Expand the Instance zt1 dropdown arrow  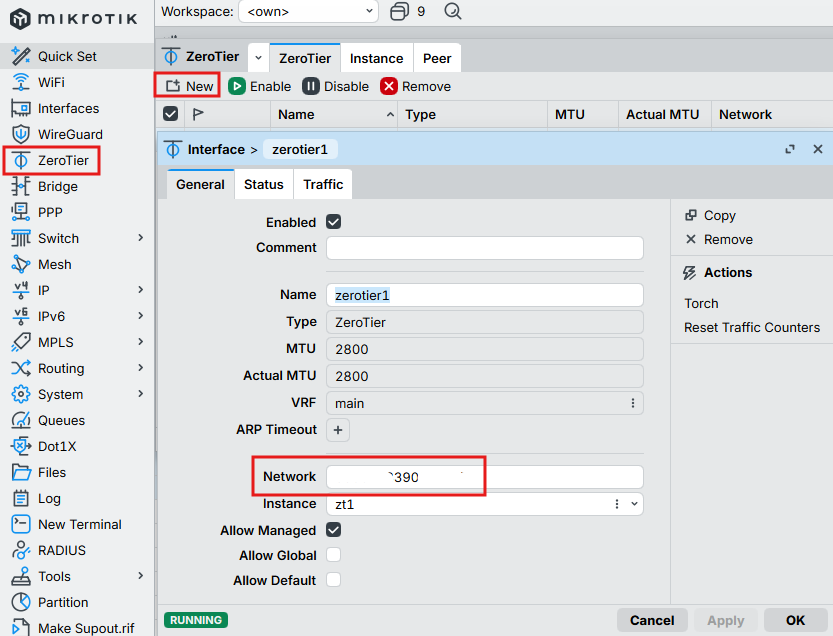(634, 504)
